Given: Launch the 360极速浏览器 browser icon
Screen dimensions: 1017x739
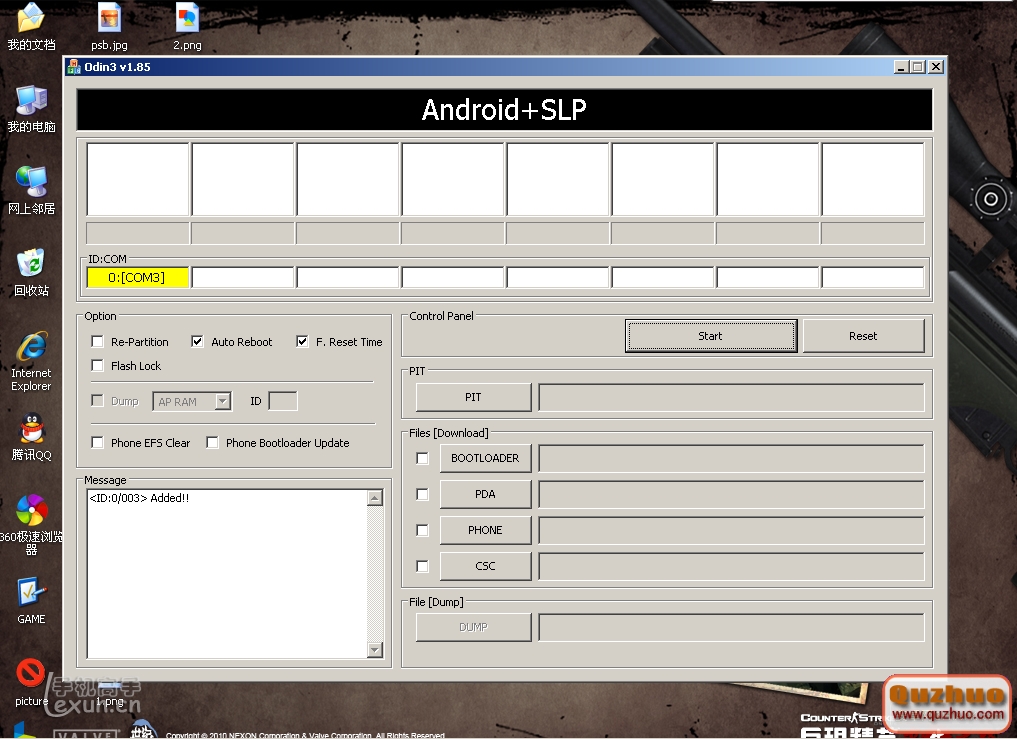Looking at the screenshot, I should (31, 511).
